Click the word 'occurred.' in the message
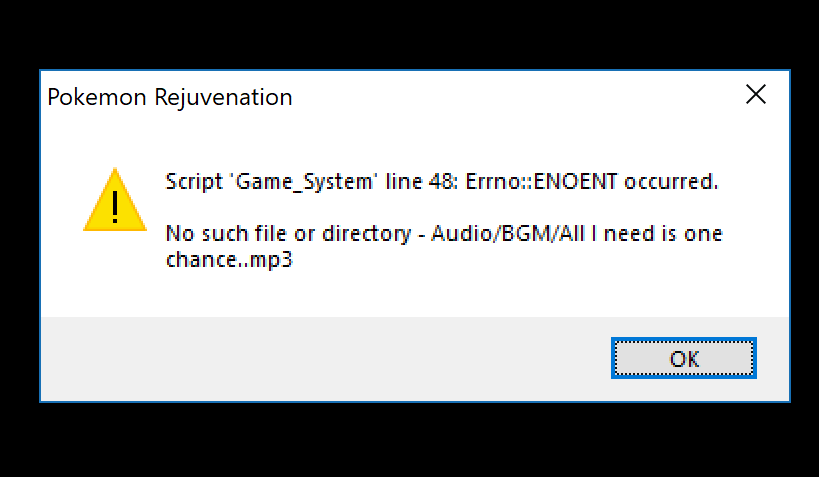The width and height of the screenshot is (819, 477). click(x=671, y=182)
